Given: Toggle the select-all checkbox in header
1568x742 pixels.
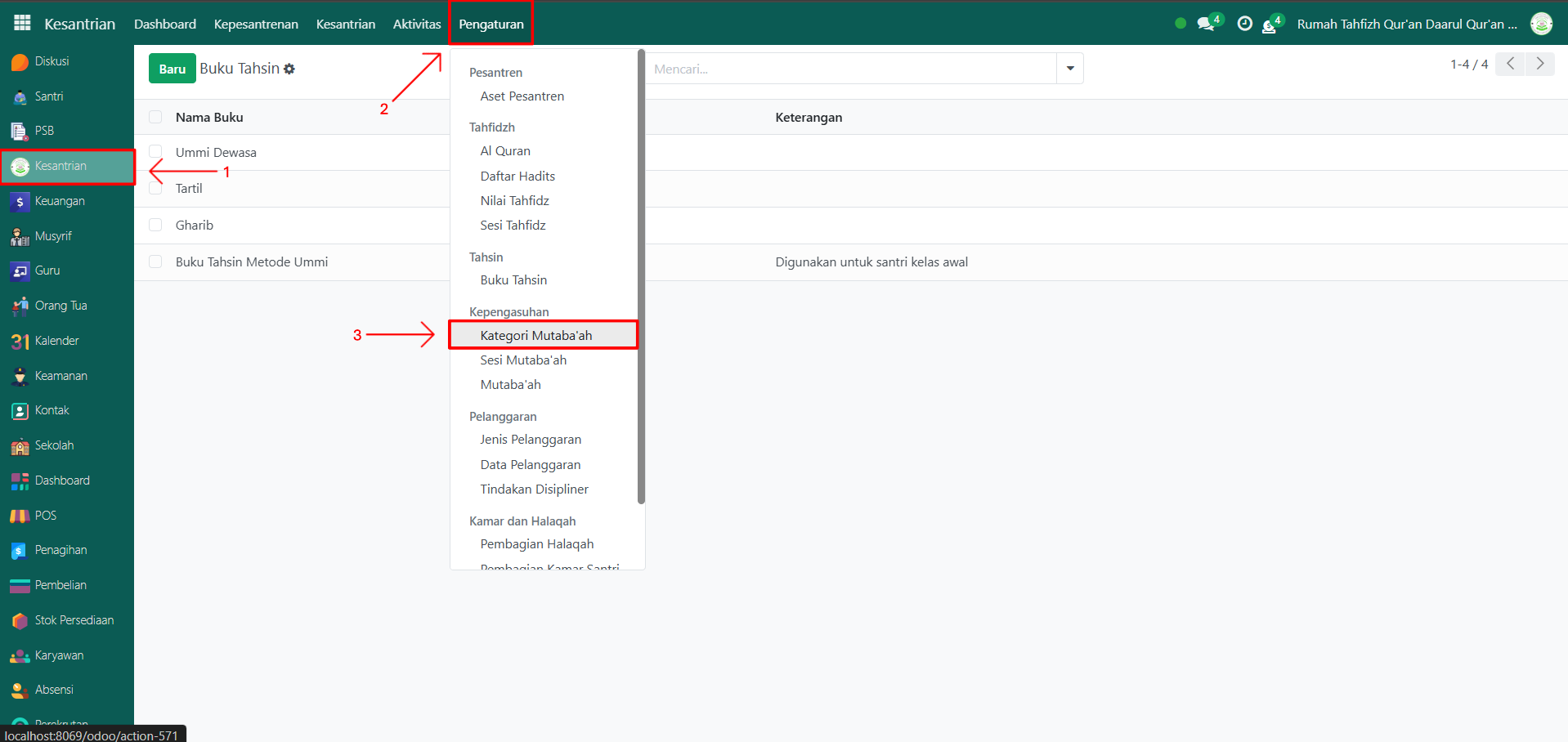Looking at the screenshot, I should click(155, 117).
